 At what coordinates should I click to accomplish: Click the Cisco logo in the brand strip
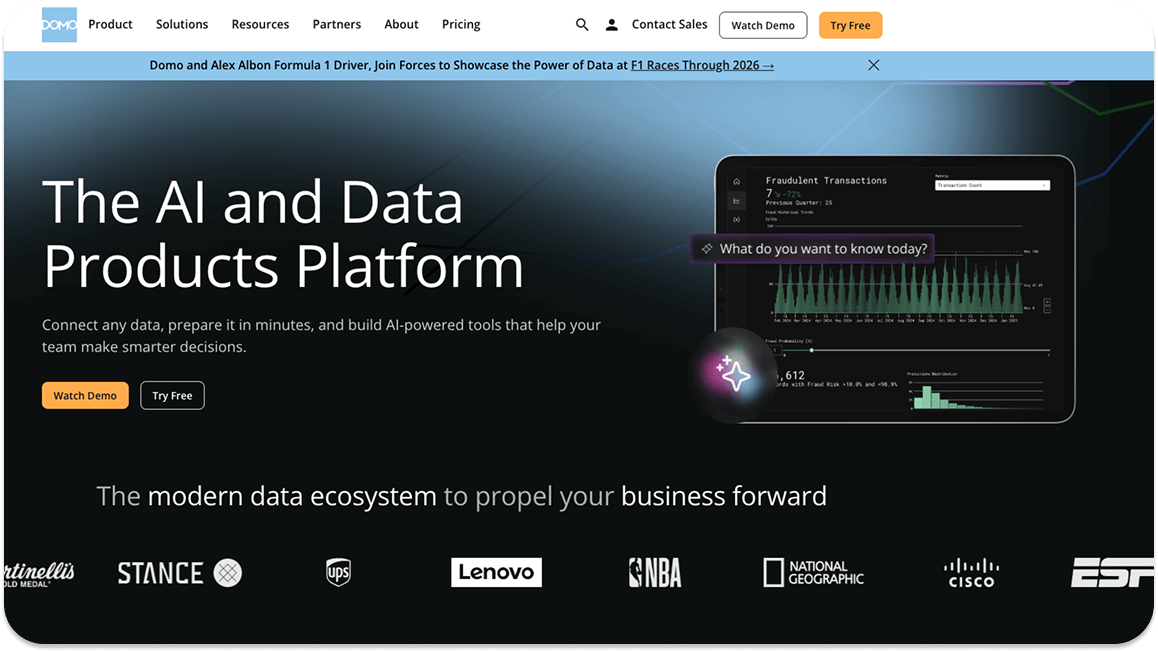[x=969, y=572]
